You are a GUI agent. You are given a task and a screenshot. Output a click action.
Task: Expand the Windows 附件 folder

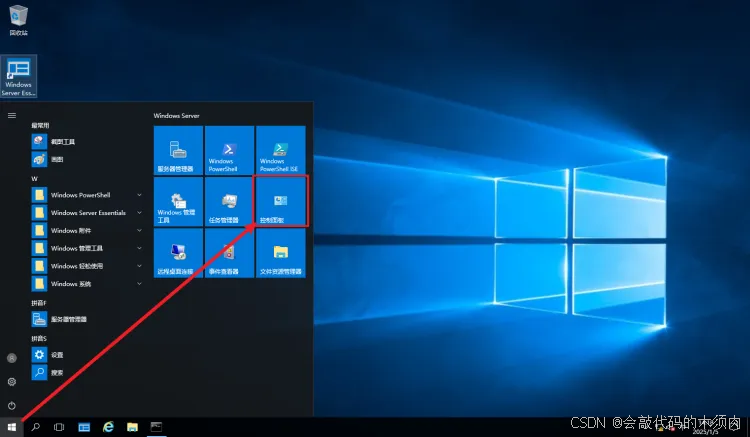(86, 230)
